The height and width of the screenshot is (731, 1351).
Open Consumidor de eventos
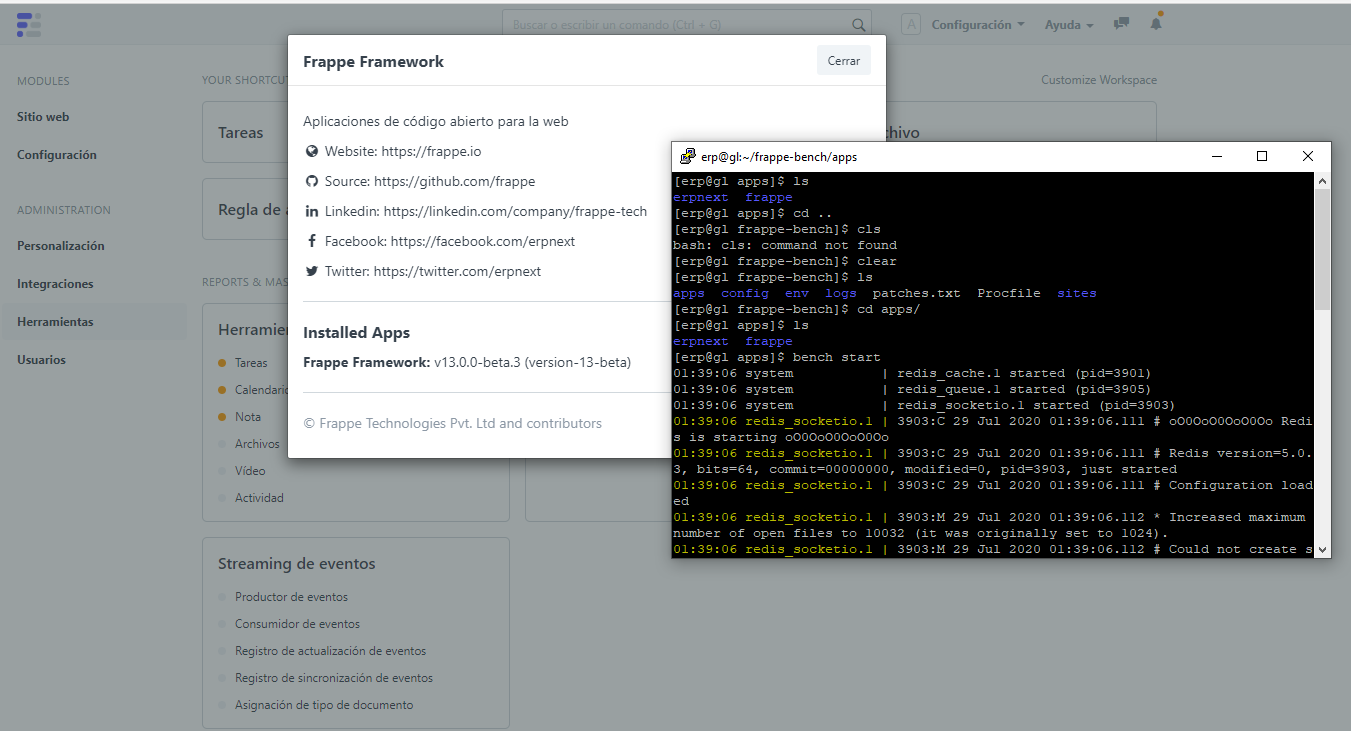(297, 624)
